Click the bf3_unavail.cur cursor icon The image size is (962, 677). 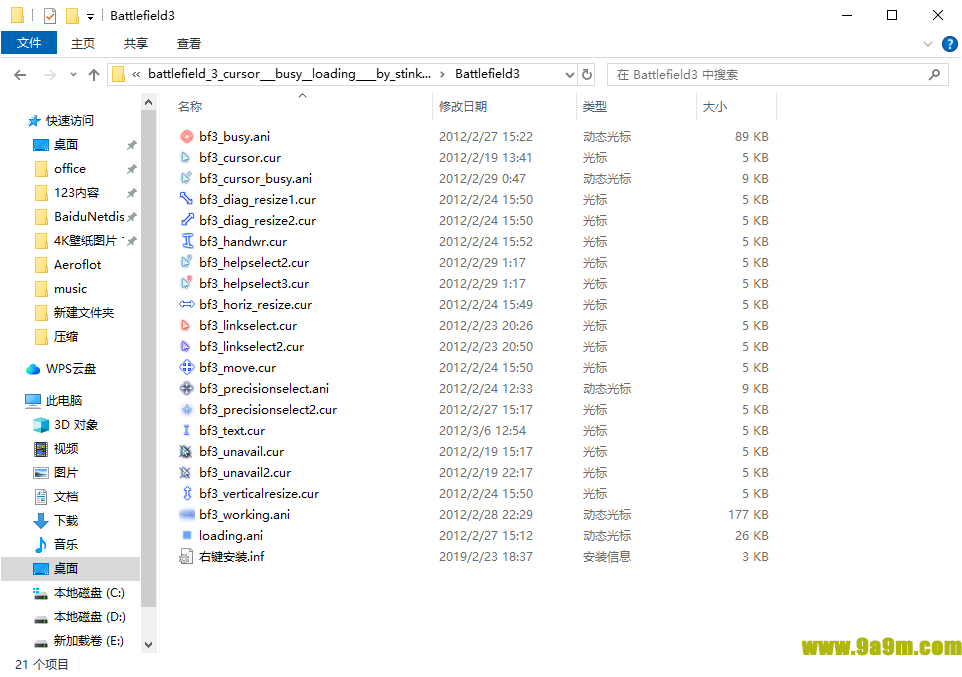[x=187, y=452]
